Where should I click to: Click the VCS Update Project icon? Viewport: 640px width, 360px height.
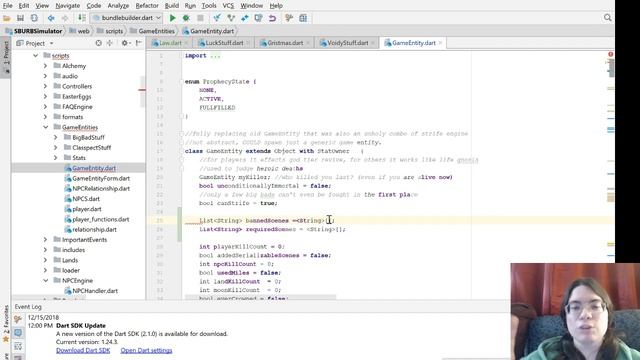[x=217, y=18]
